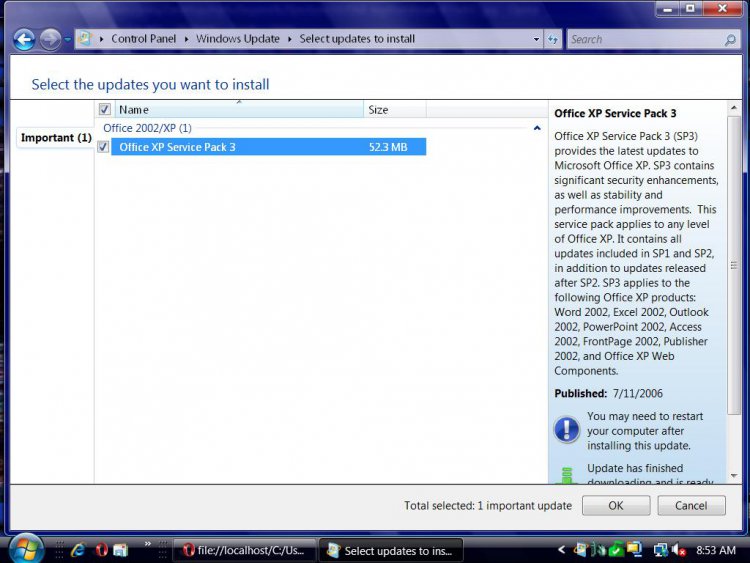Screen dimensions: 750x563
Task: Click 'Select updates to ins...' taskbar button
Action: tap(391, 551)
